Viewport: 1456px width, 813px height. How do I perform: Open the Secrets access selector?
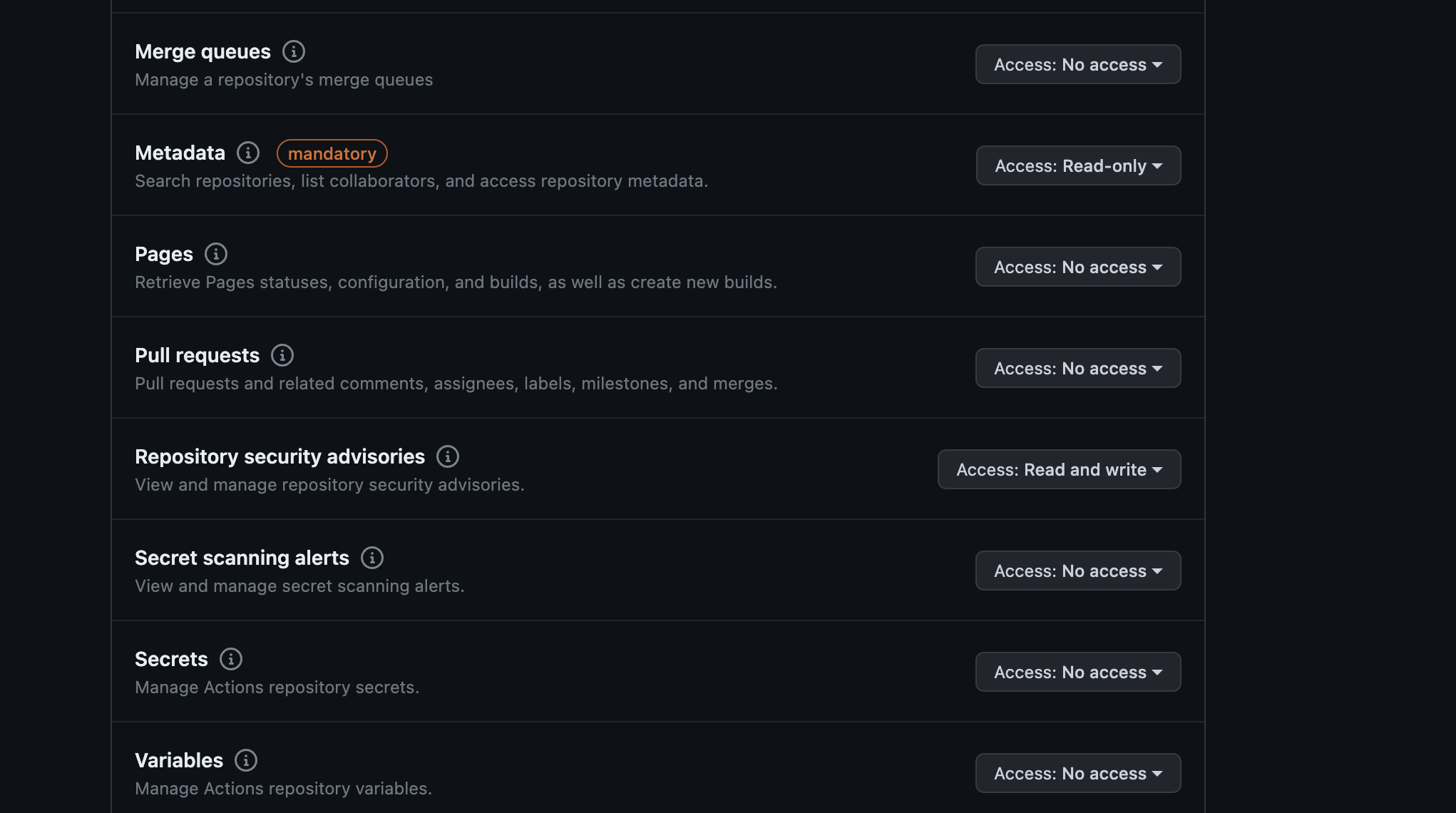click(x=1077, y=672)
